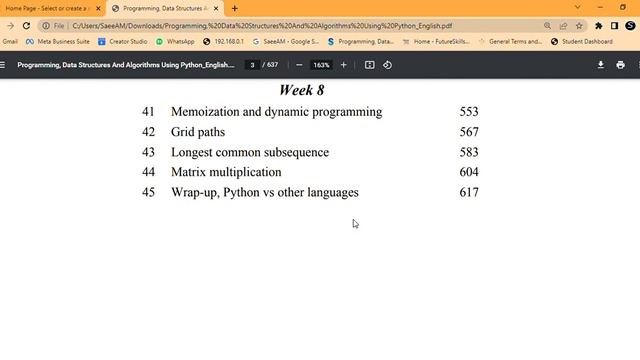Click the fit to page icon
Screen dimensions: 640x360
369,65
